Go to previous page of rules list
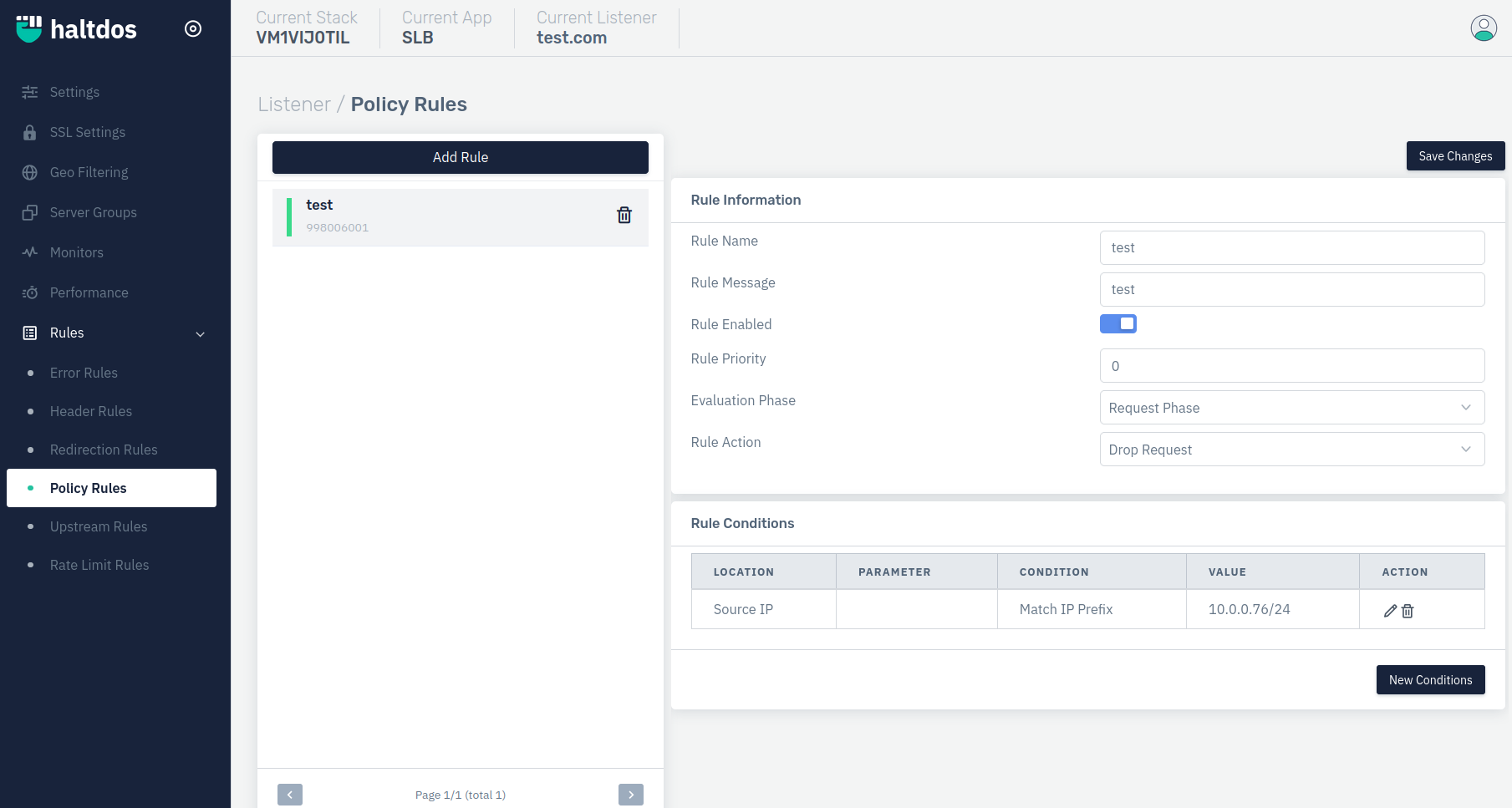Viewport: 1512px width, 808px height. coord(290,795)
